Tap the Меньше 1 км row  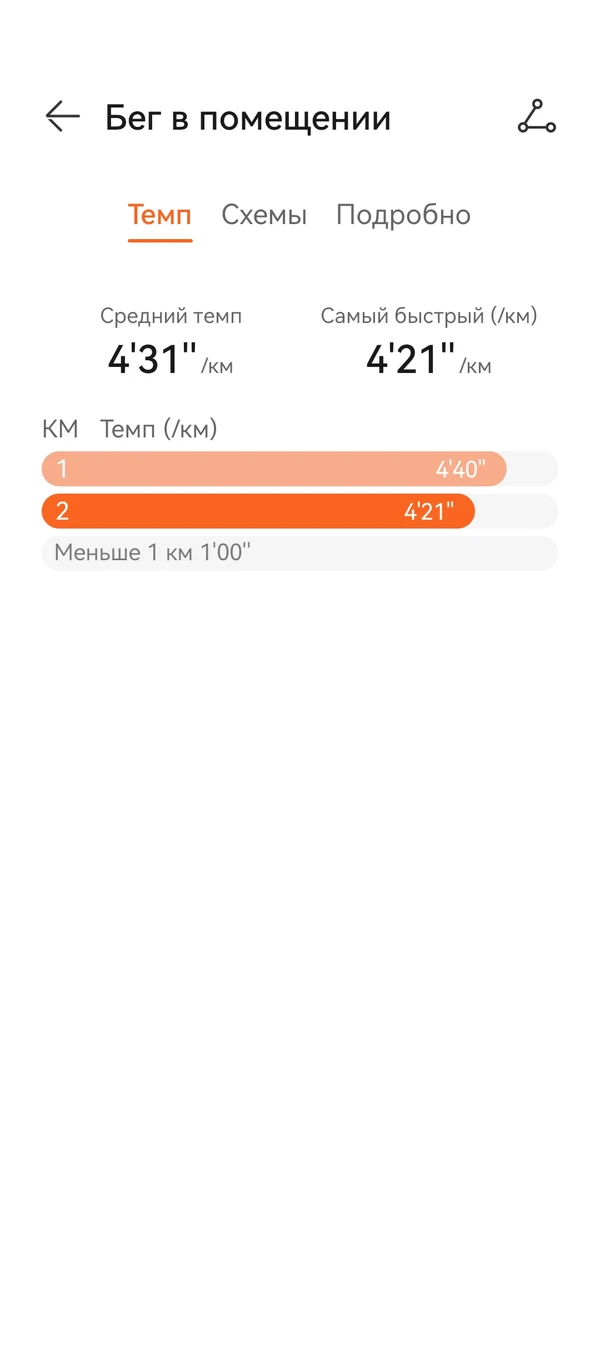coord(299,553)
